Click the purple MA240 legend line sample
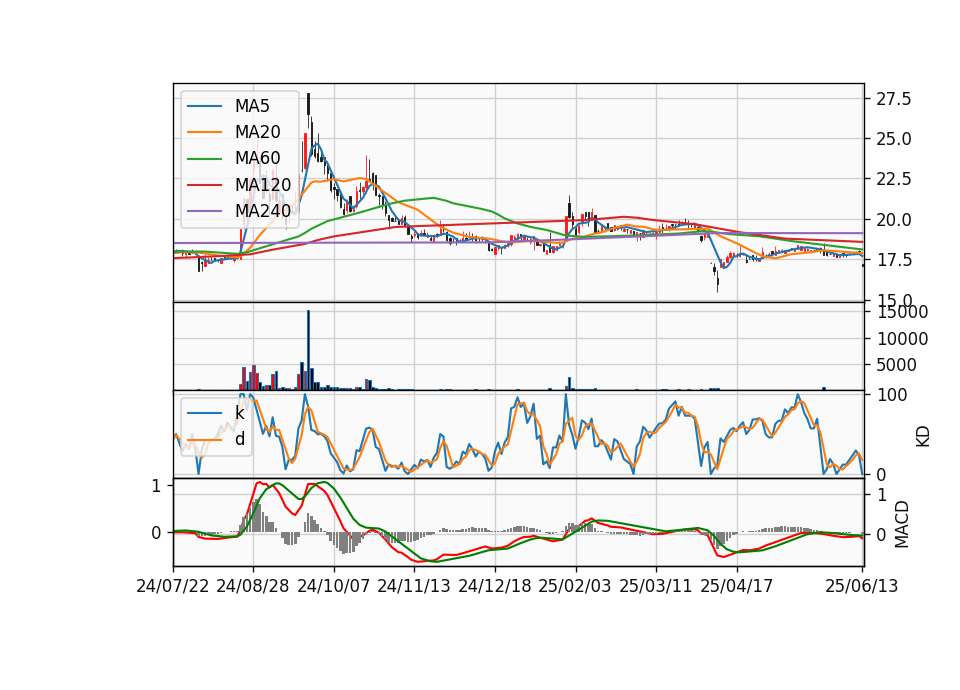This screenshot has height=690, width=960. click(204, 211)
